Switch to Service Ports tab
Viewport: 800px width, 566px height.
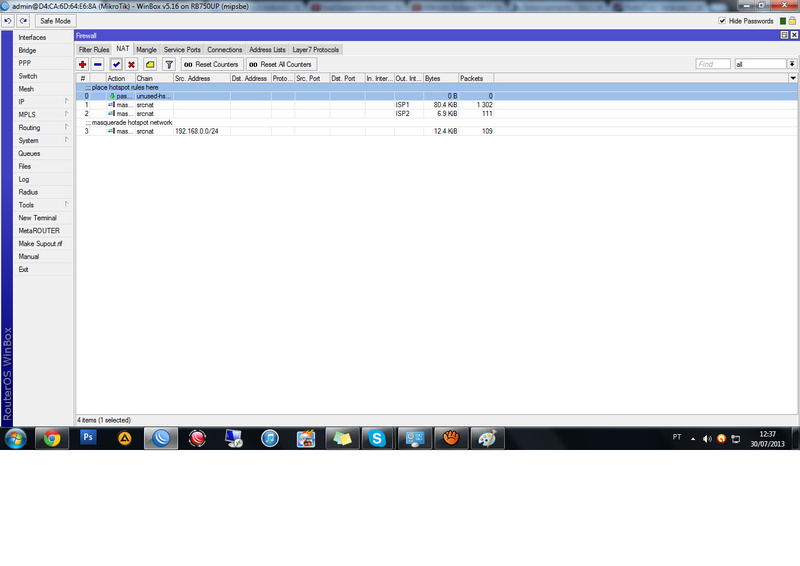pyautogui.click(x=182, y=50)
